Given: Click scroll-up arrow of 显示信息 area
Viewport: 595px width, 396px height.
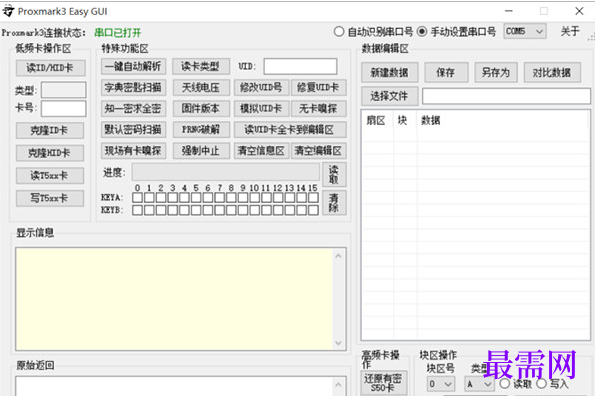Looking at the screenshot, I should point(338,256).
